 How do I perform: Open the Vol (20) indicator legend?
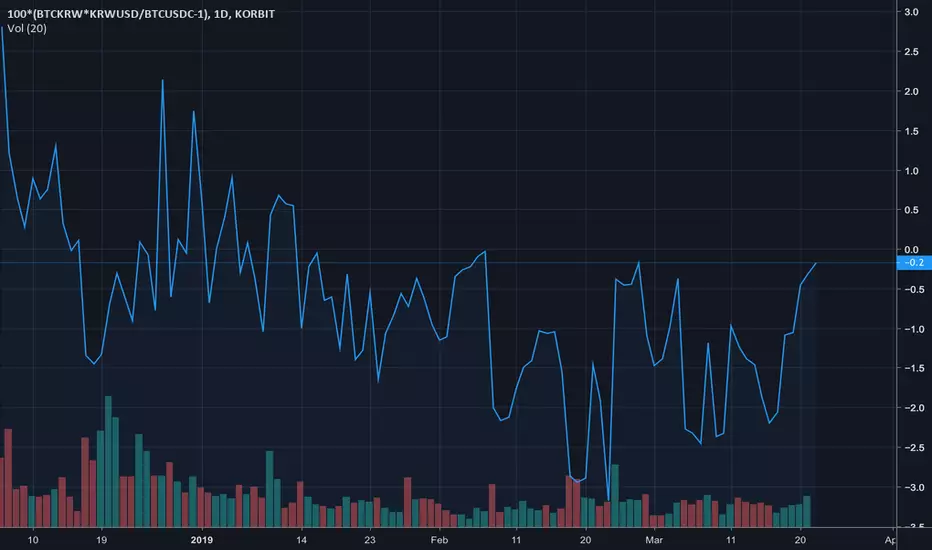27,29
